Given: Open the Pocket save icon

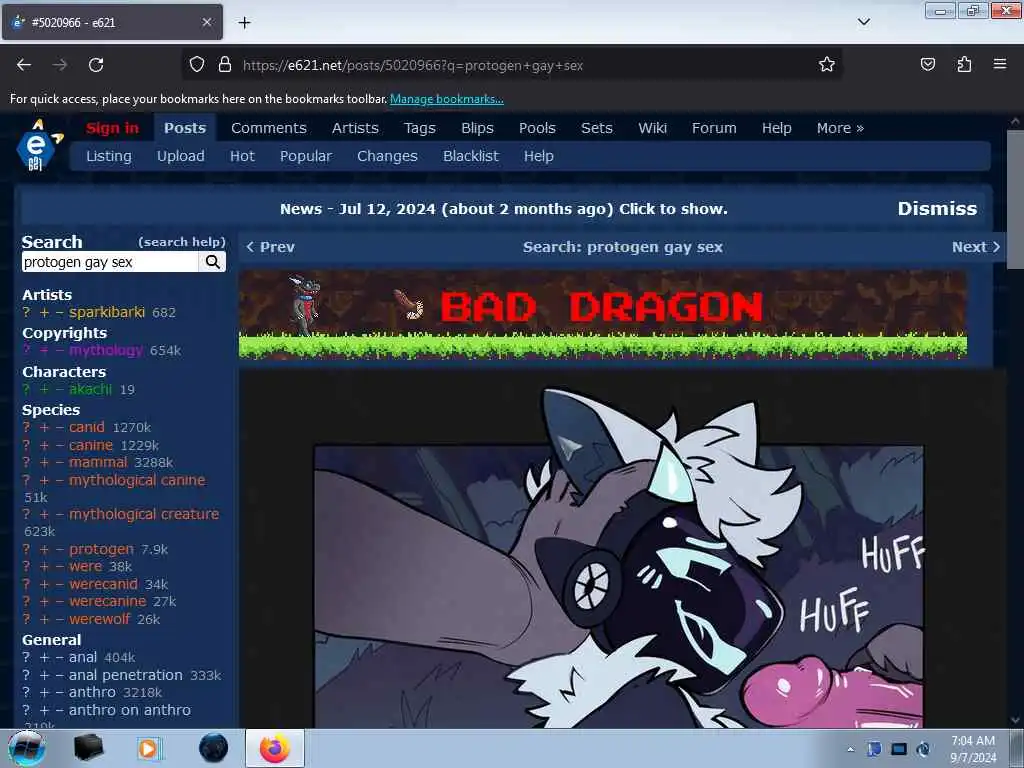Looking at the screenshot, I should (x=927, y=64).
